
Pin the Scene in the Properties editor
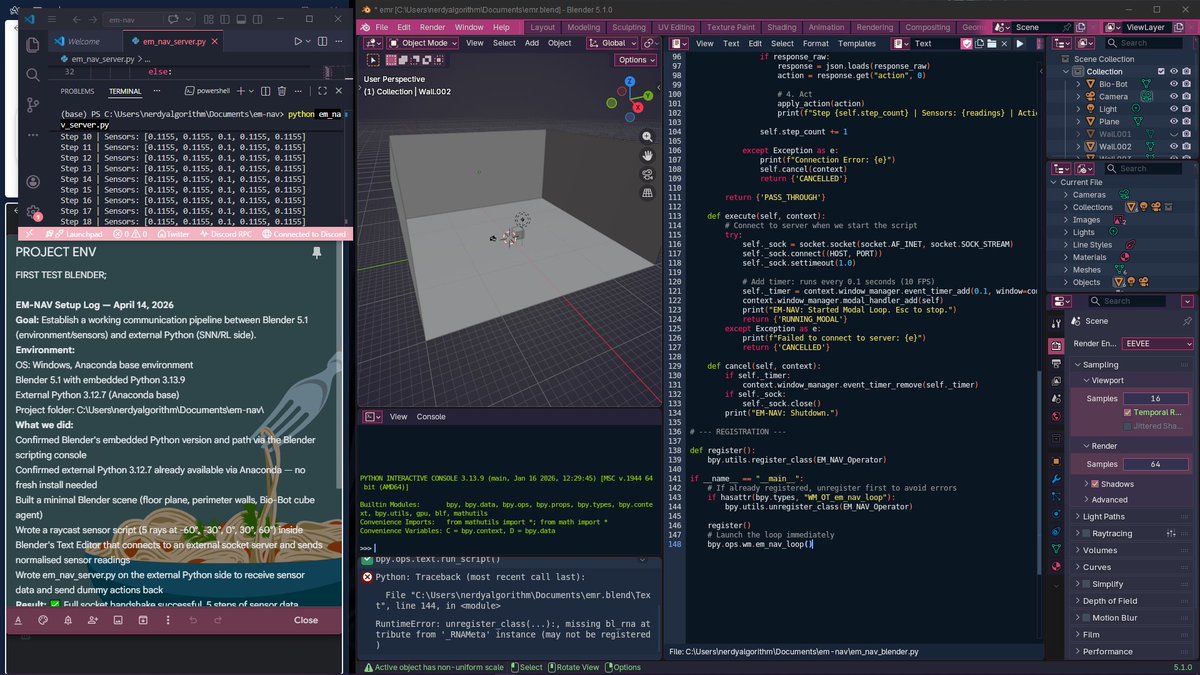pos(1187,322)
